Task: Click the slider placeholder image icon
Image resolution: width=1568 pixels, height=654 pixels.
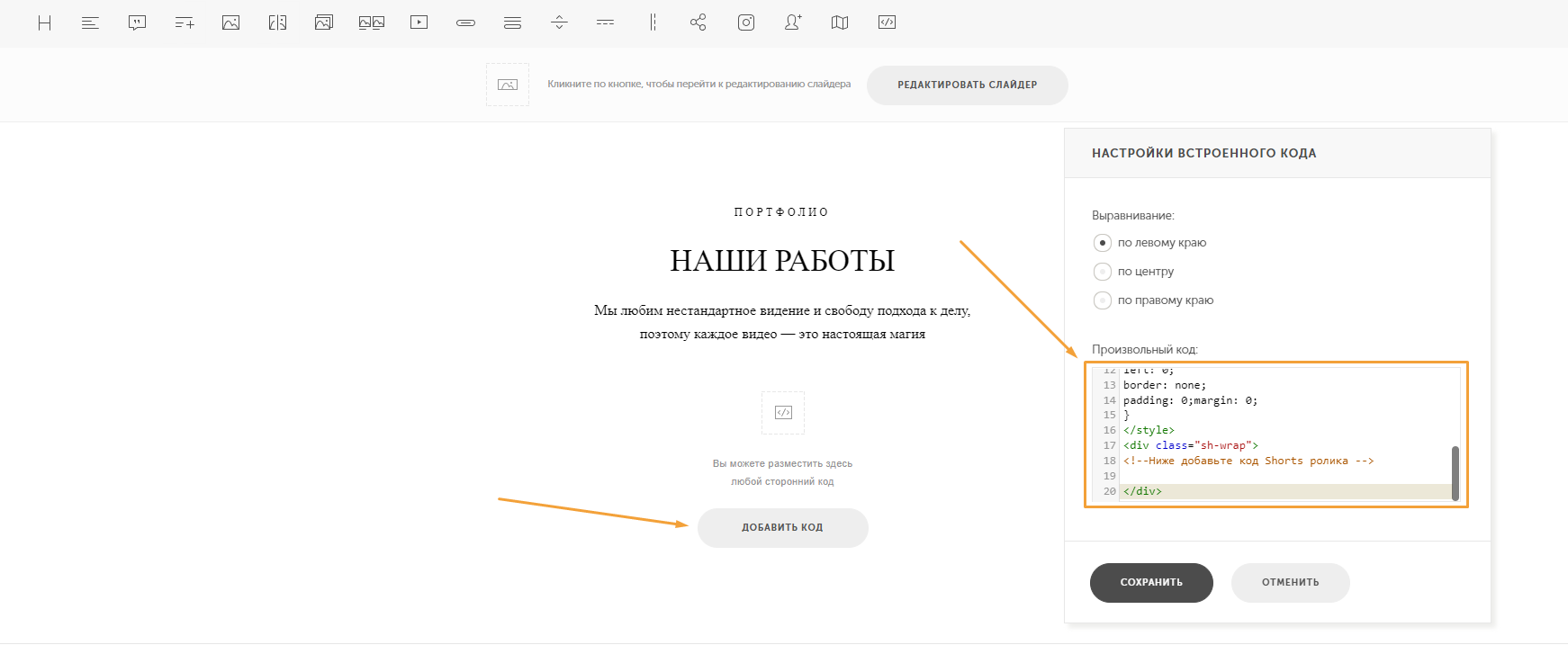Action: click(x=508, y=85)
